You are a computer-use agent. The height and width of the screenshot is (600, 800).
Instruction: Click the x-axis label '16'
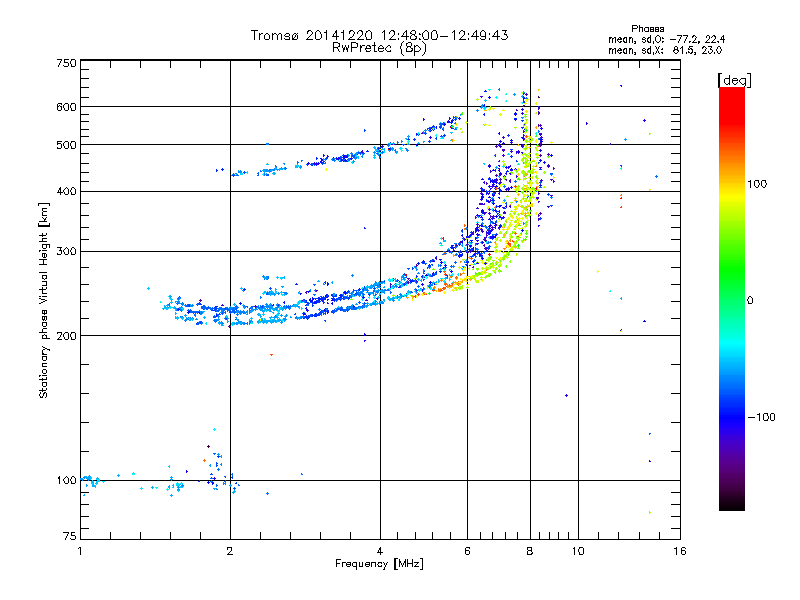point(680,551)
